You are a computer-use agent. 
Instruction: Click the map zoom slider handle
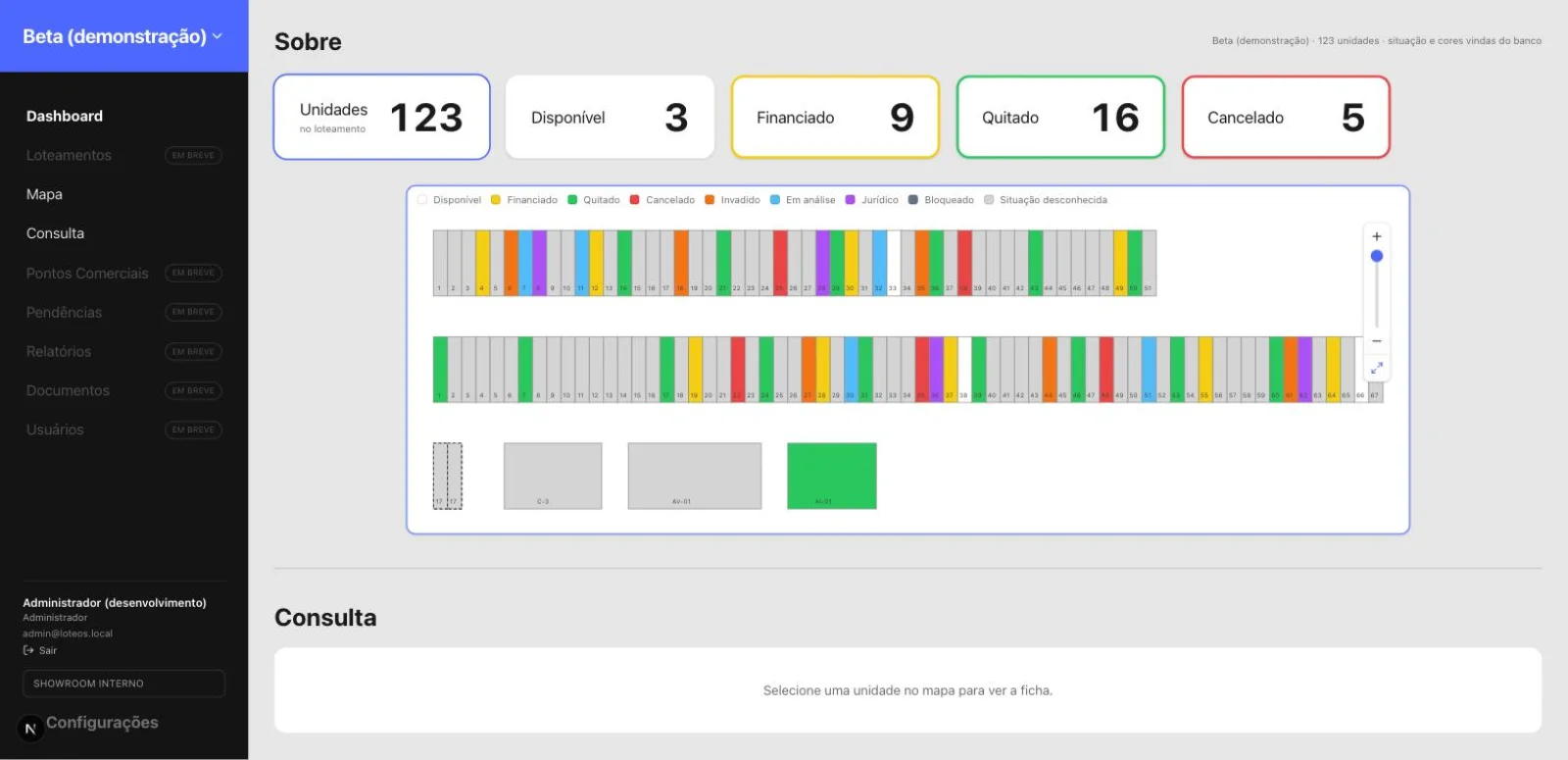point(1377,256)
